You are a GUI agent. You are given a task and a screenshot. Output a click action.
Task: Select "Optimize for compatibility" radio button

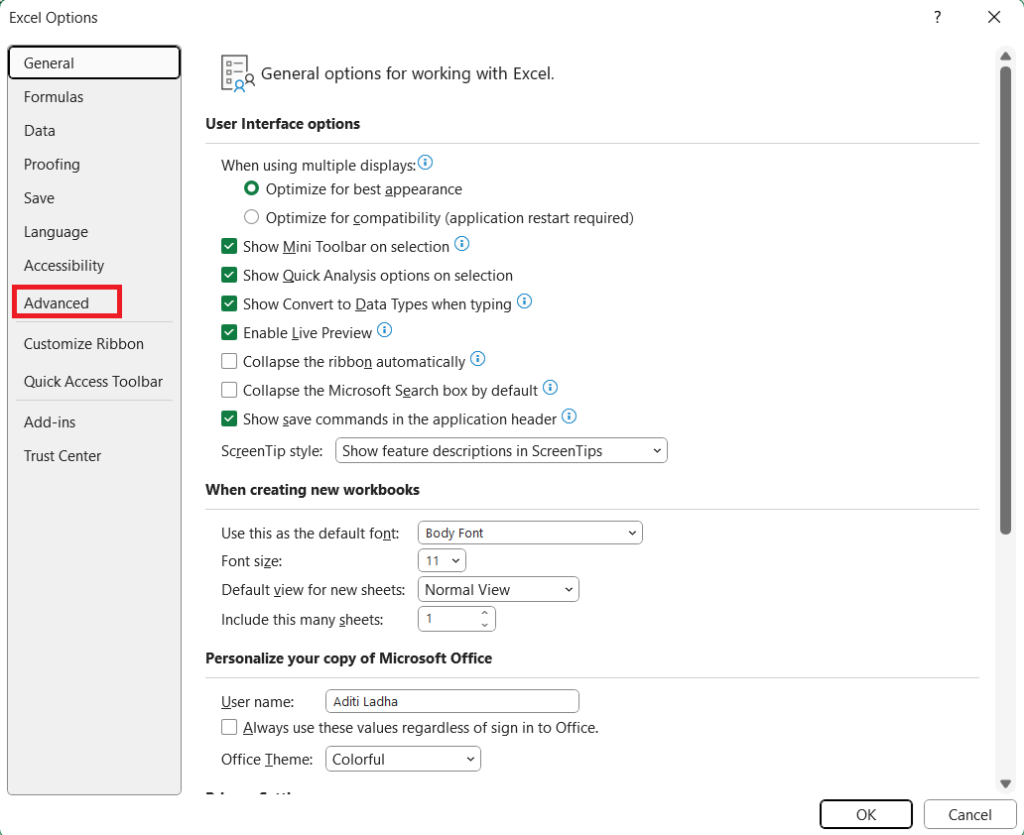click(x=251, y=216)
